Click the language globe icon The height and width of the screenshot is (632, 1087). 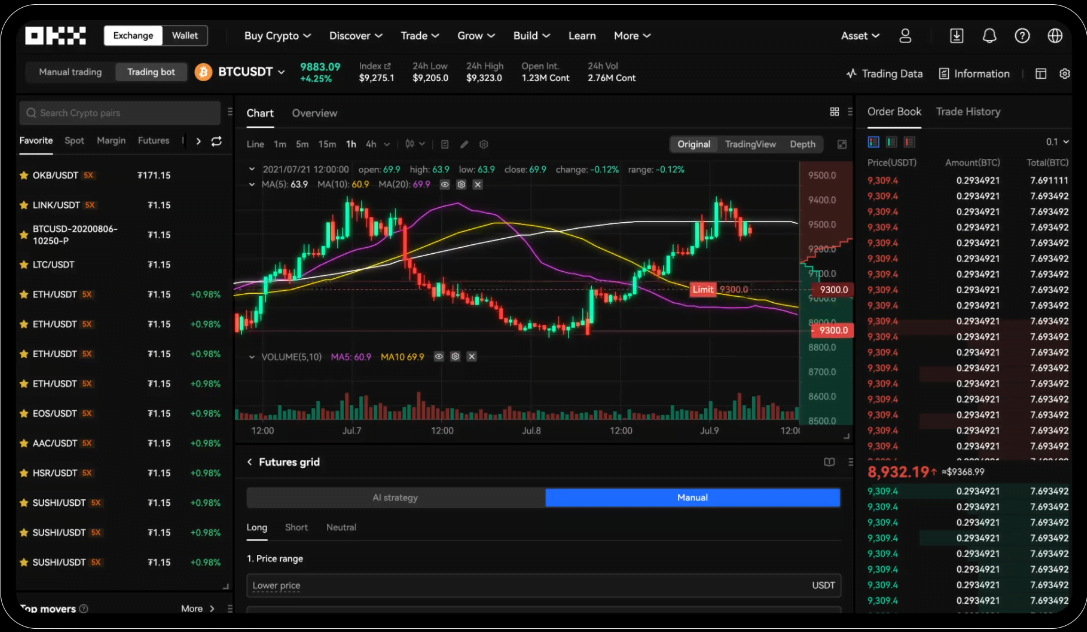point(1054,36)
